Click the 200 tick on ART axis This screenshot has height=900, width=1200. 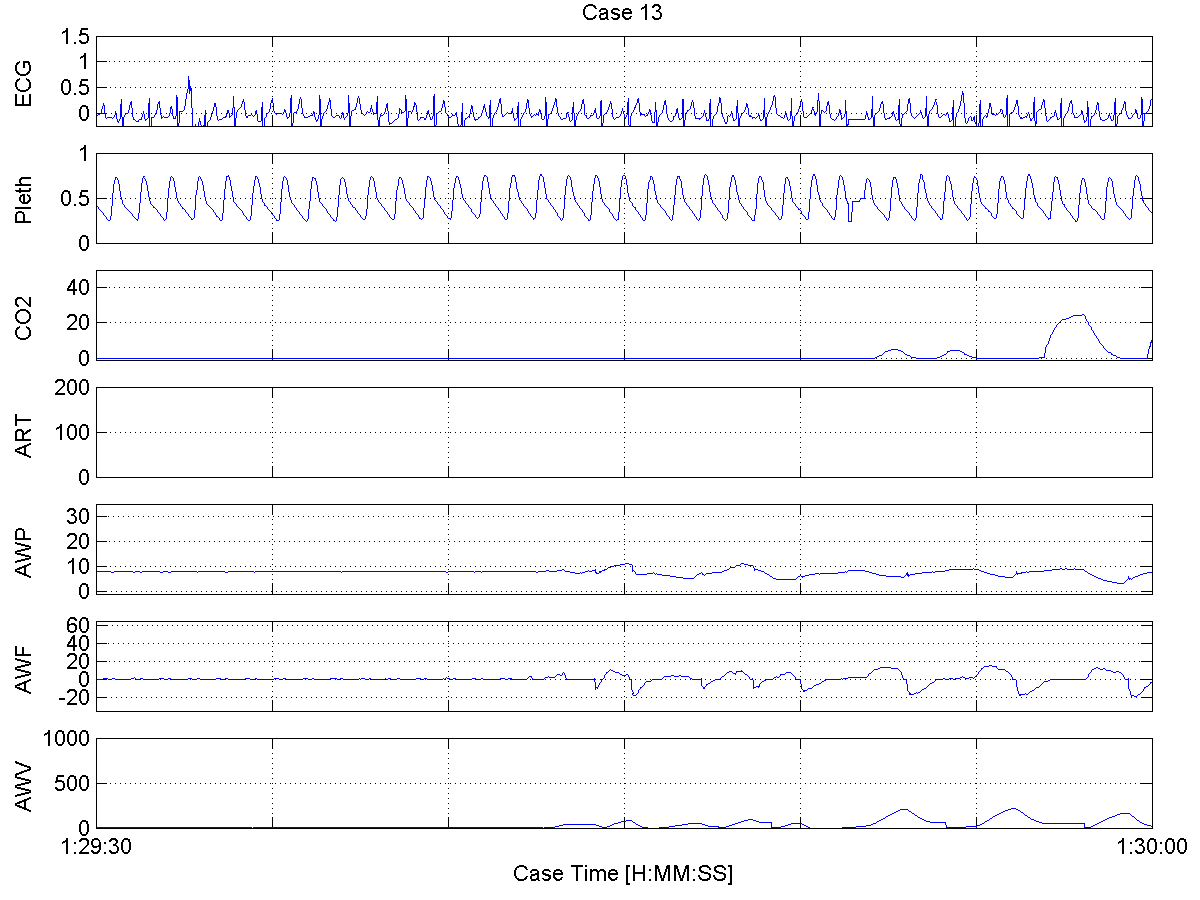(73, 387)
